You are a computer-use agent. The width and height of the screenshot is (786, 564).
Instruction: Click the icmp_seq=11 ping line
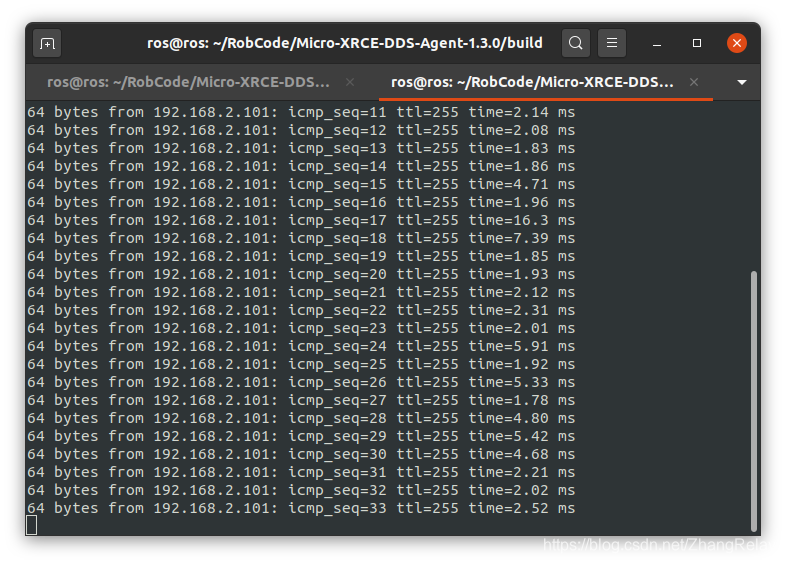[301, 112]
